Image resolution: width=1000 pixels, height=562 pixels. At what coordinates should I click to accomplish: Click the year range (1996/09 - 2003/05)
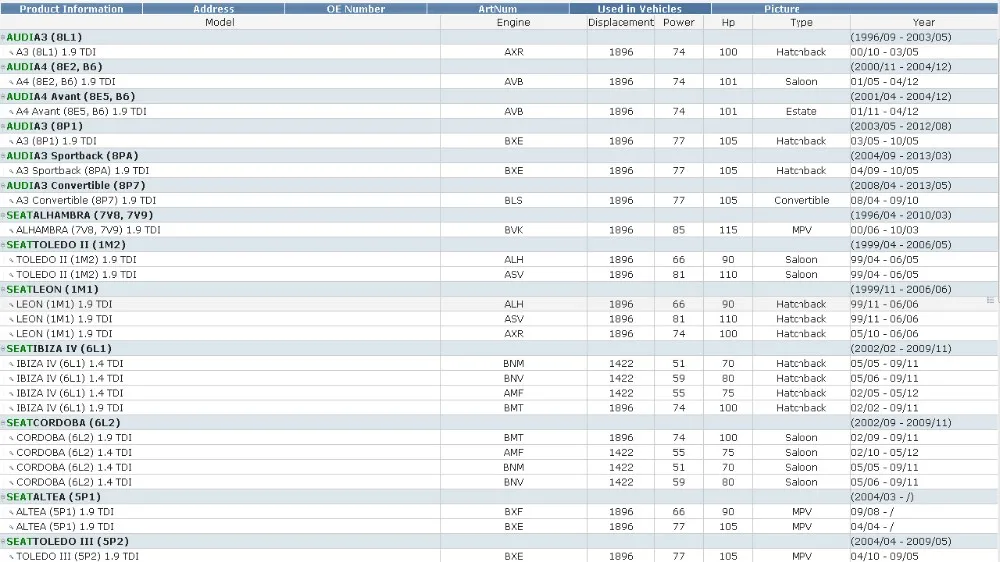click(901, 37)
